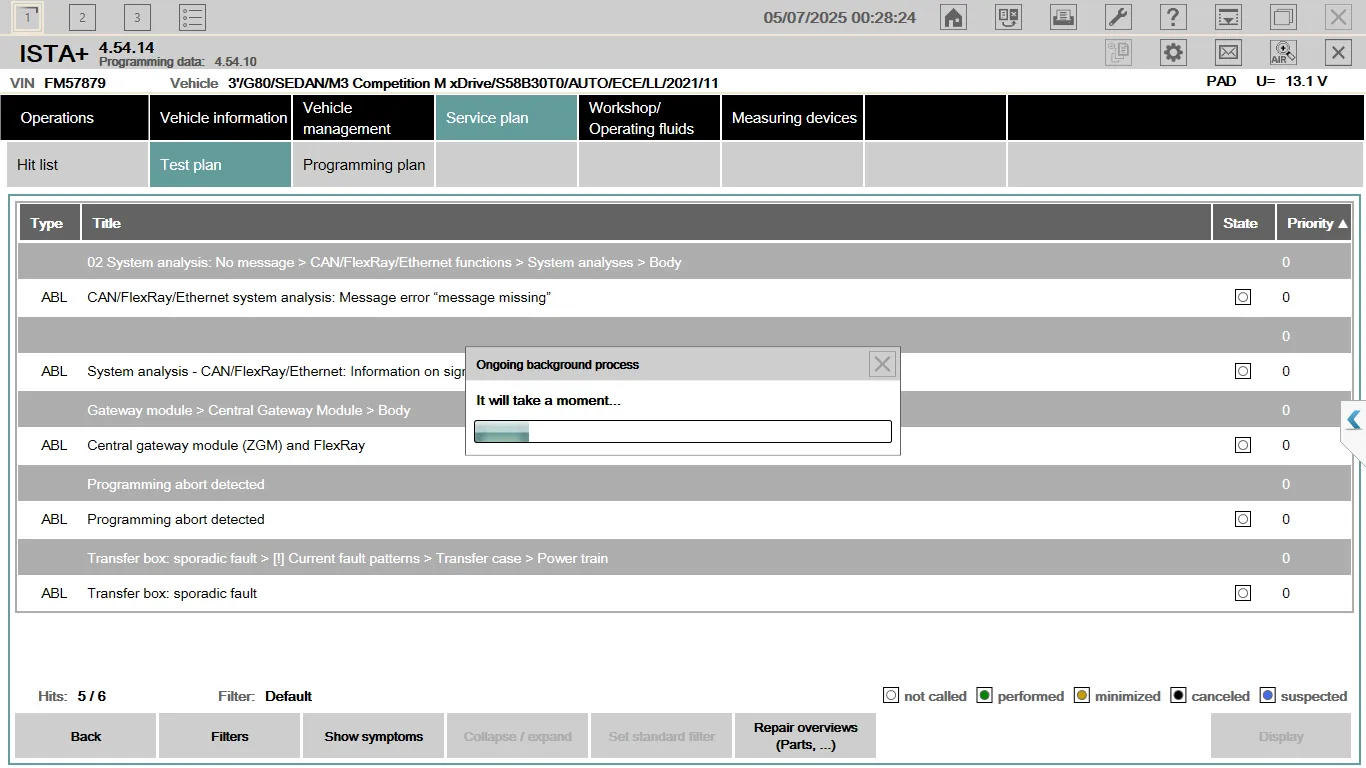The height and width of the screenshot is (768, 1366).
Task: Select 'Transfer box: sporadic fault > [!] Current' group row
Action: point(683,558)
